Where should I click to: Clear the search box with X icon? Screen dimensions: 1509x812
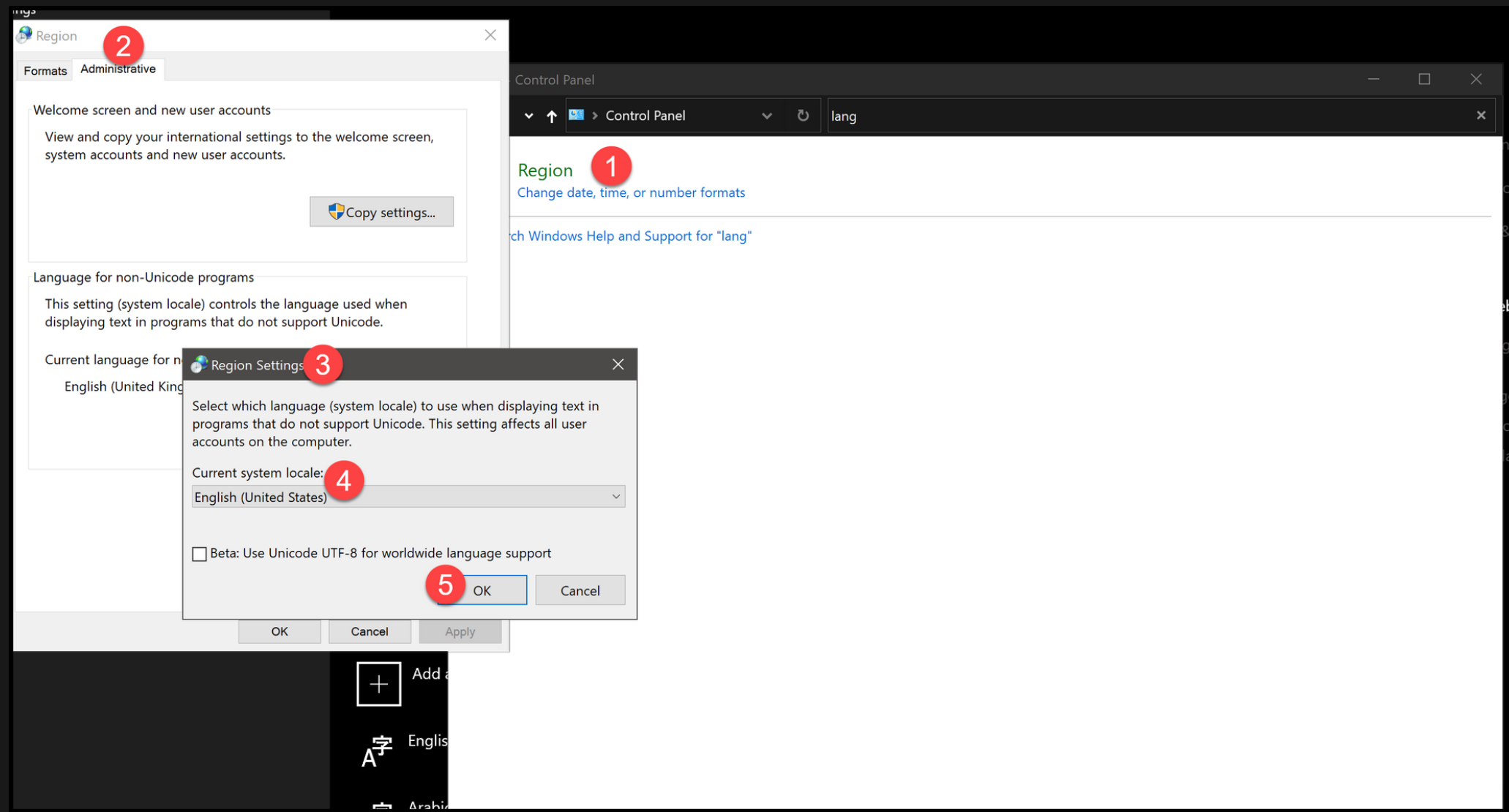click(x=1480, y=116)
